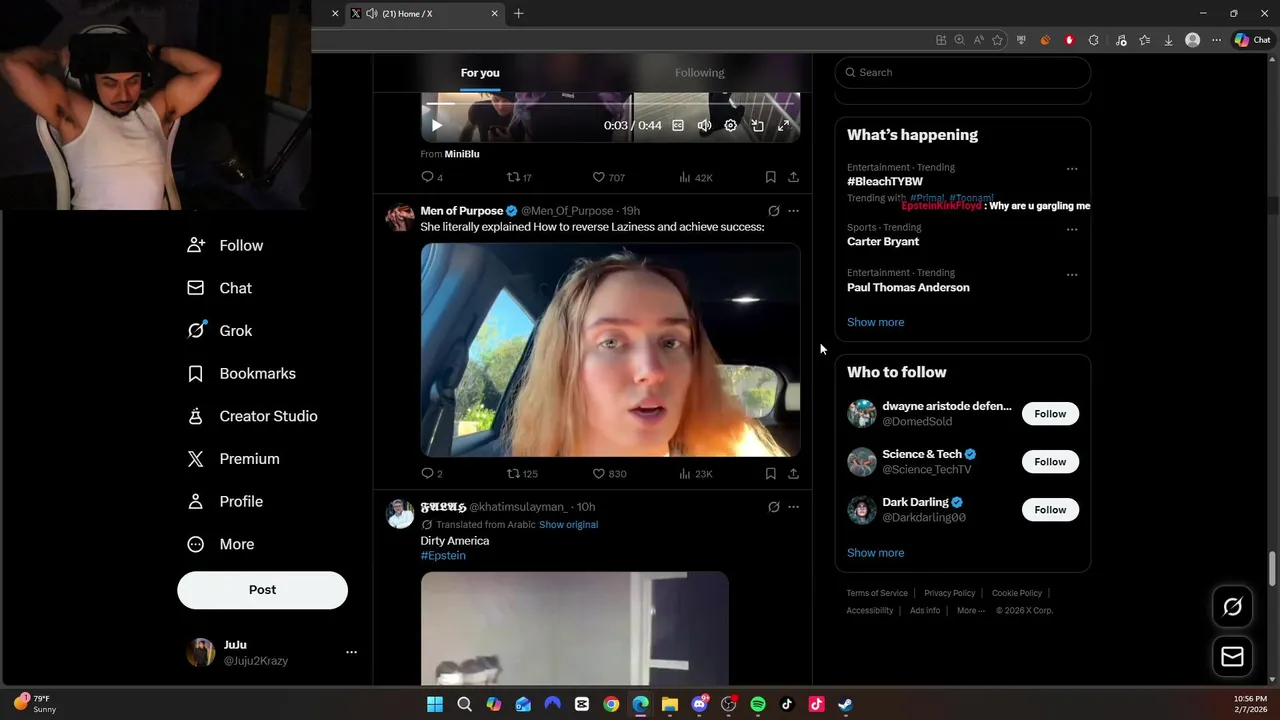The width and height of the screenshot is (1280, 720).
Task: Open options for Paul Thomas Anderson trend
Action: click(1072, 274)
